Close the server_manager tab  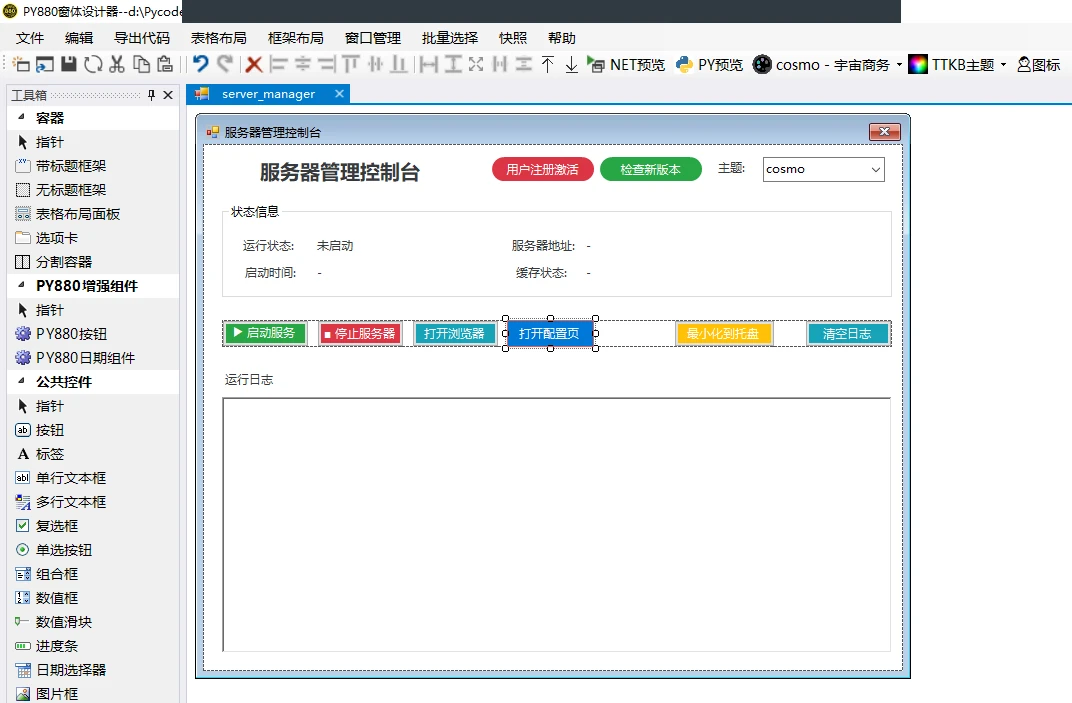(339, 94)
